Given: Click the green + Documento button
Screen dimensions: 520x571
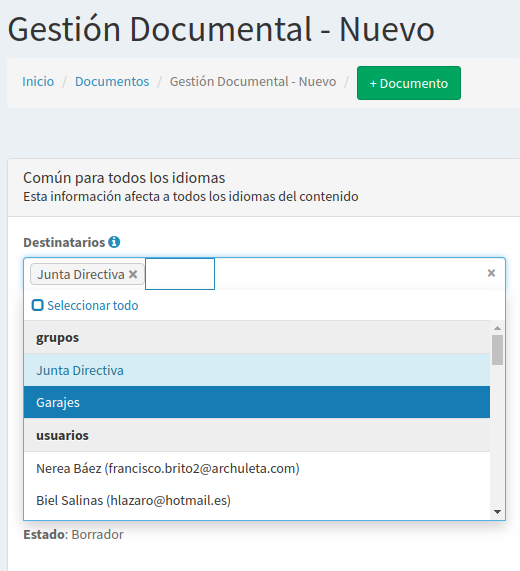Looking at the screenshot, I should pos(409,83).
